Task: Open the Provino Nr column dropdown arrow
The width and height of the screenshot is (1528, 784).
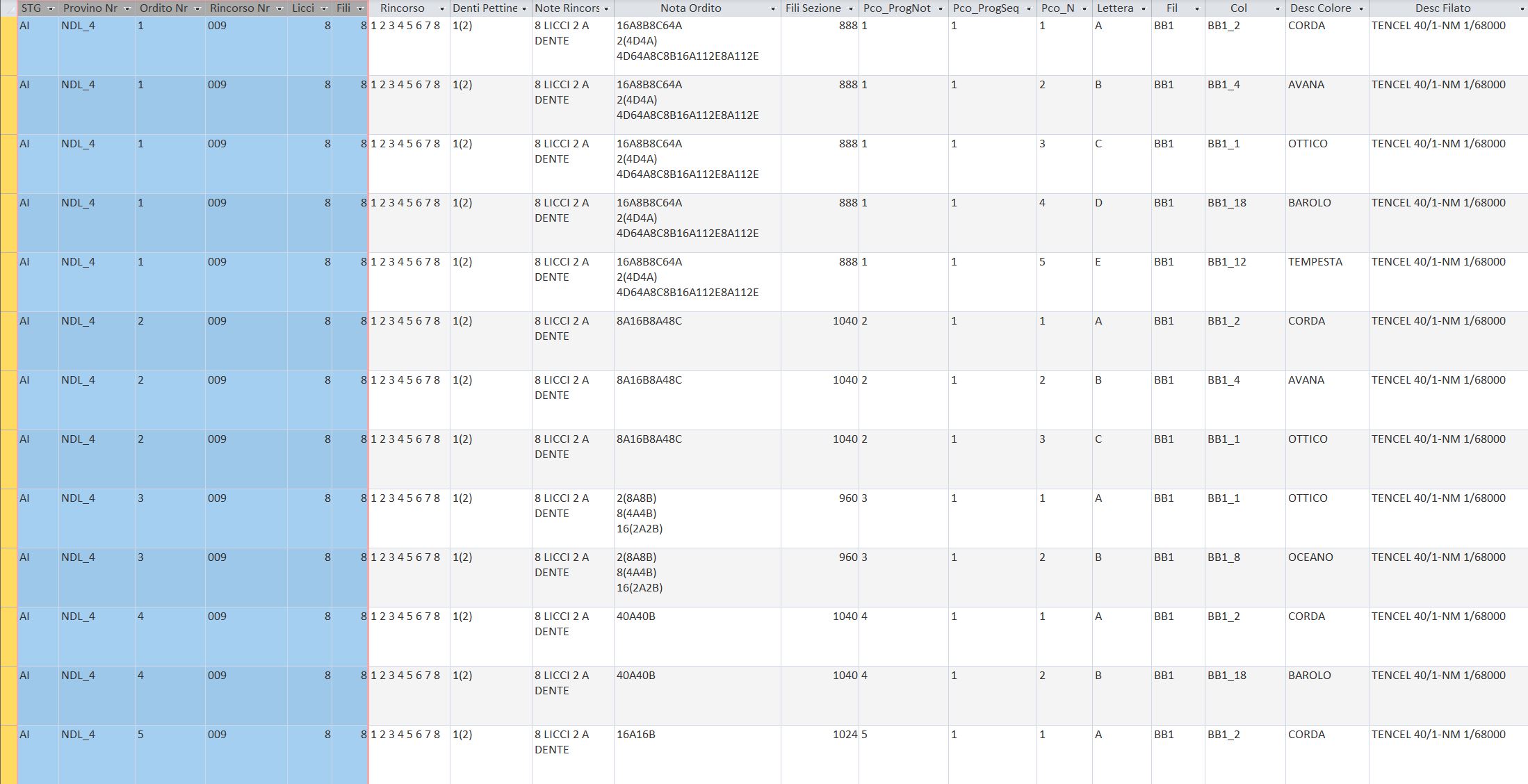Action: (x=127, y=8)
